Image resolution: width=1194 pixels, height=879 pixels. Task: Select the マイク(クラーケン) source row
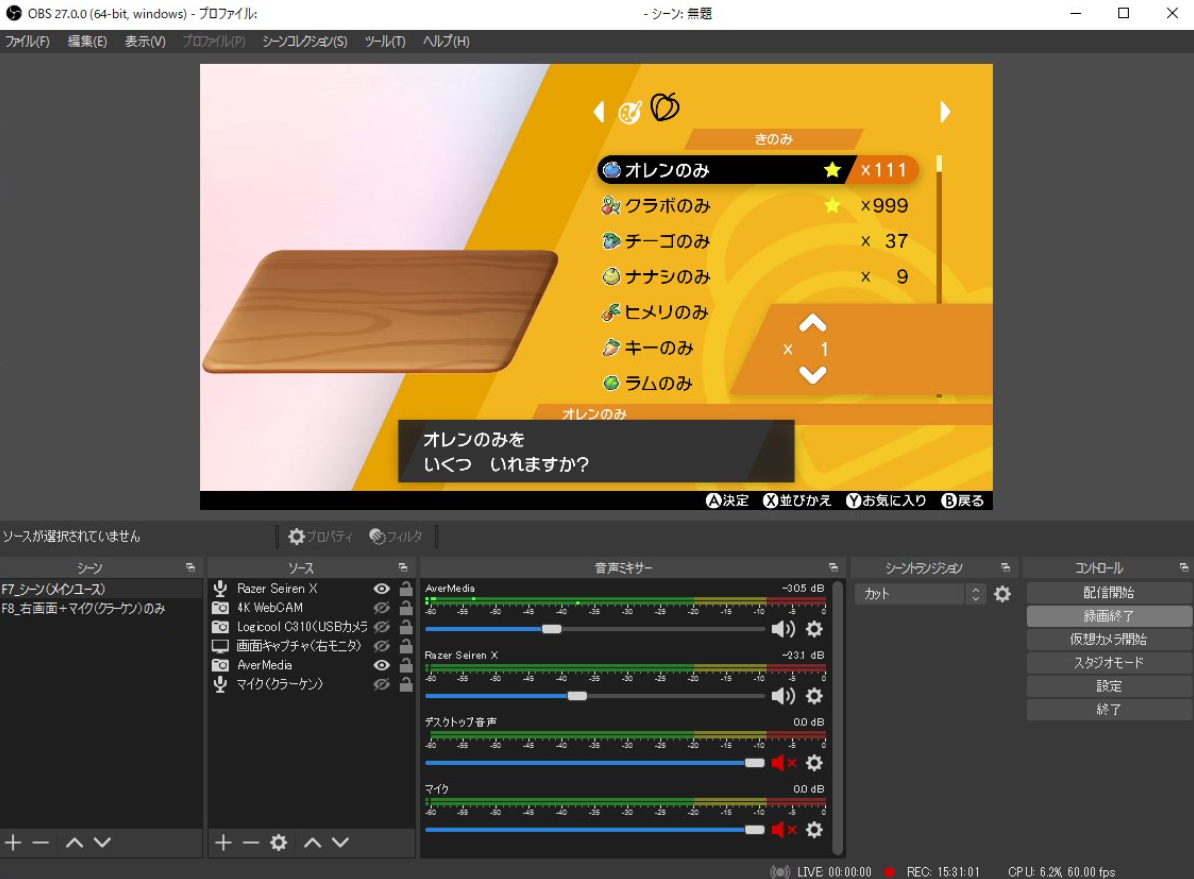[x=311, y=684]
